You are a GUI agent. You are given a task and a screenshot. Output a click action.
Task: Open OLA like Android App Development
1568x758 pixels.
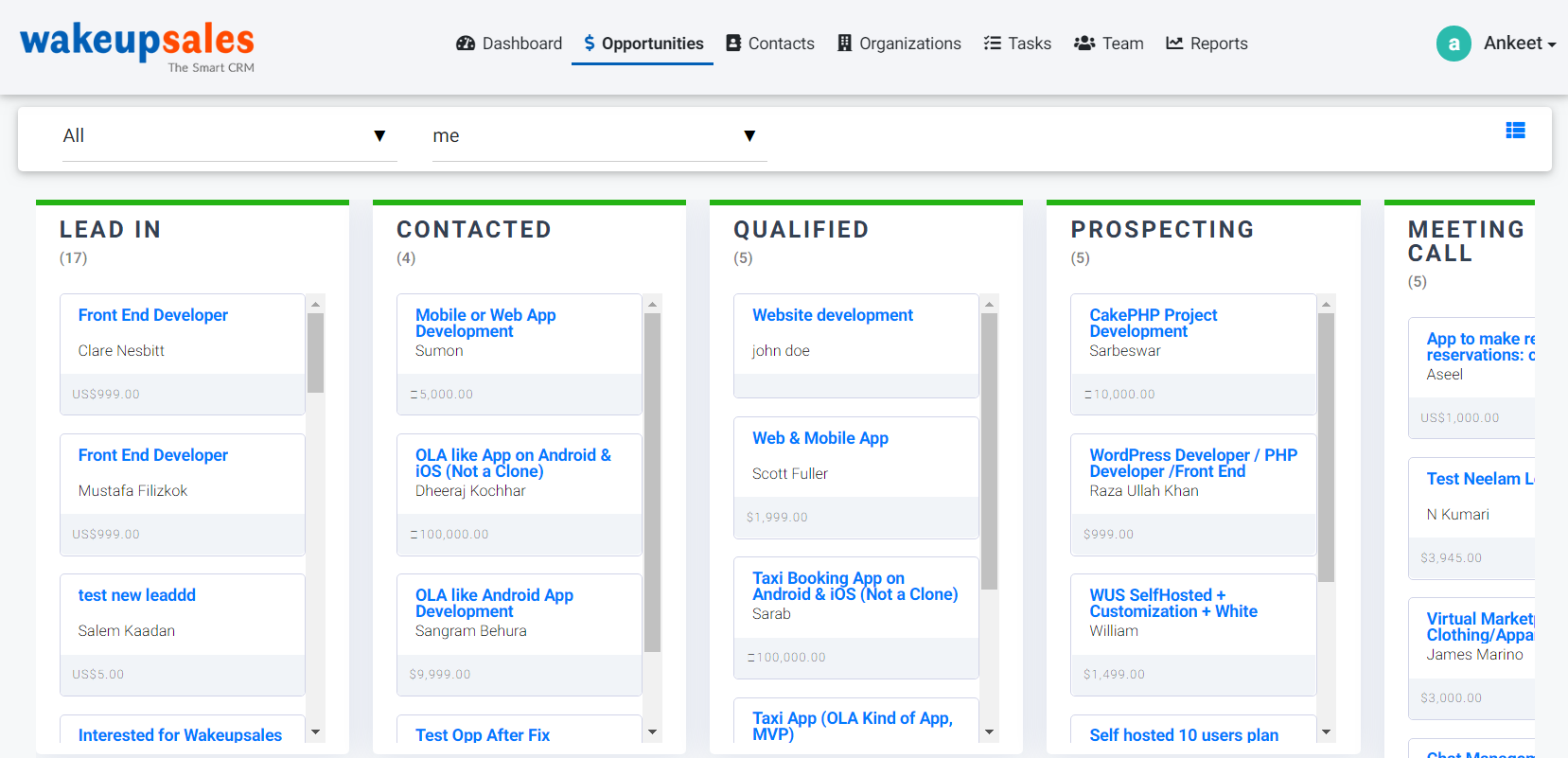coord(494,603)
